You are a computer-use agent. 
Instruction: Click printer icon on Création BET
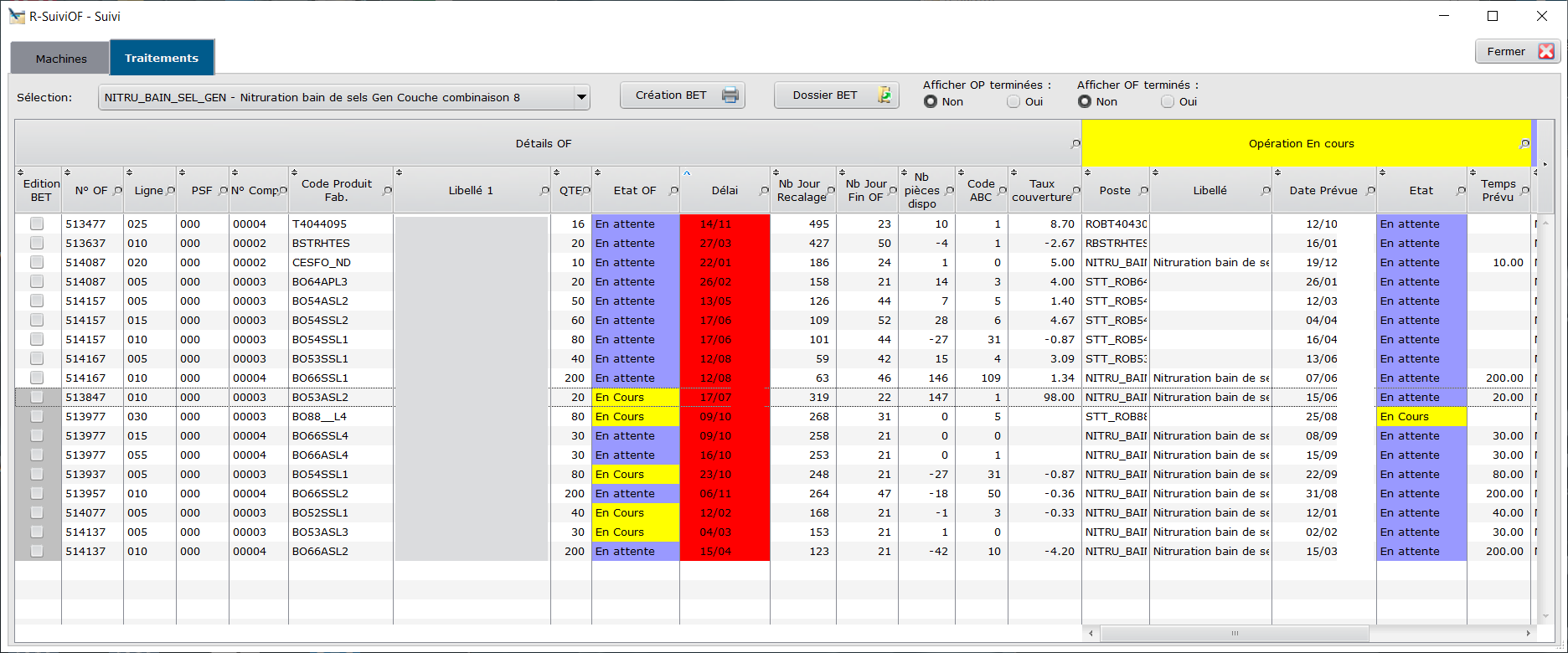tap(730, 95)
